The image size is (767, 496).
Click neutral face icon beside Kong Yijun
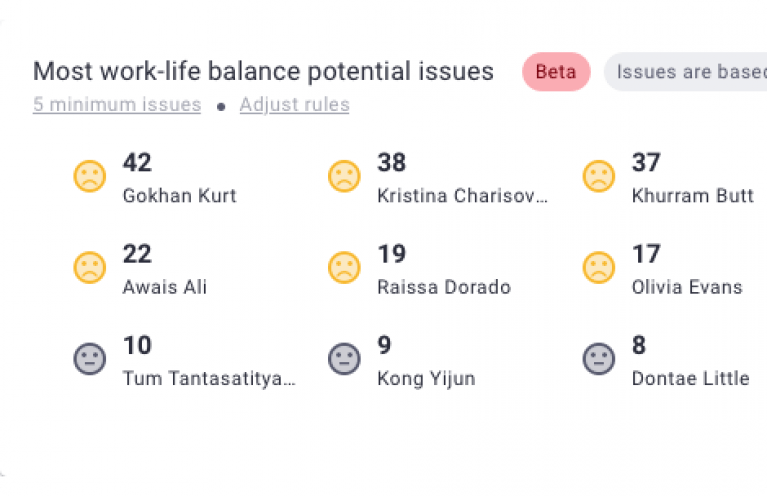click(344, 359)
